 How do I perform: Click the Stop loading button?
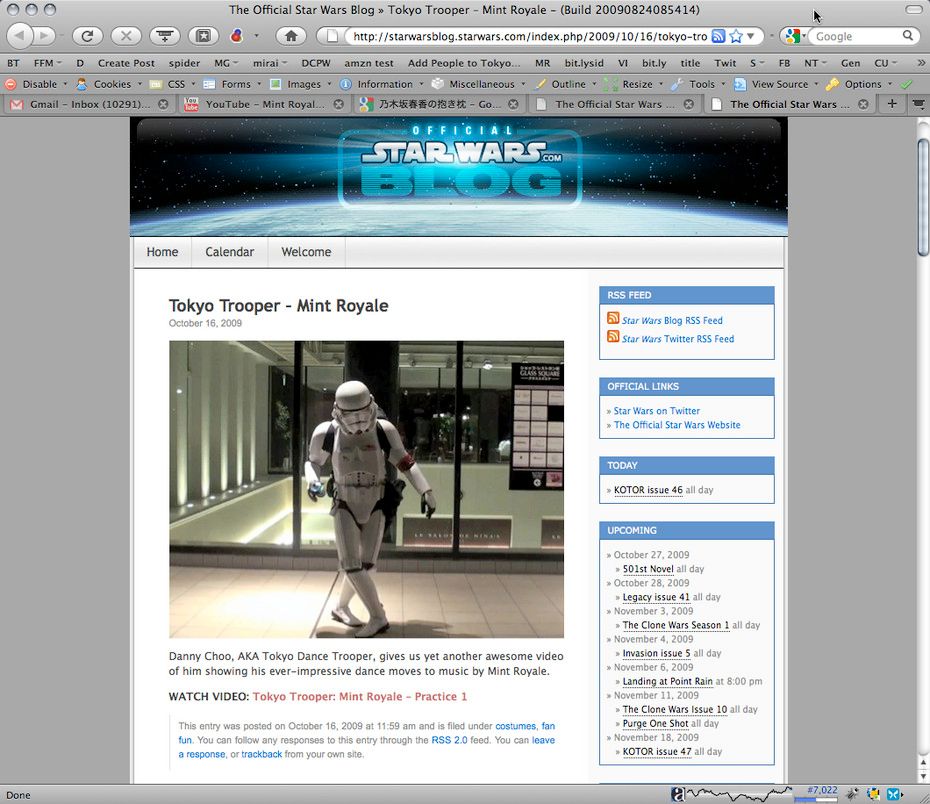coord(125,36)
